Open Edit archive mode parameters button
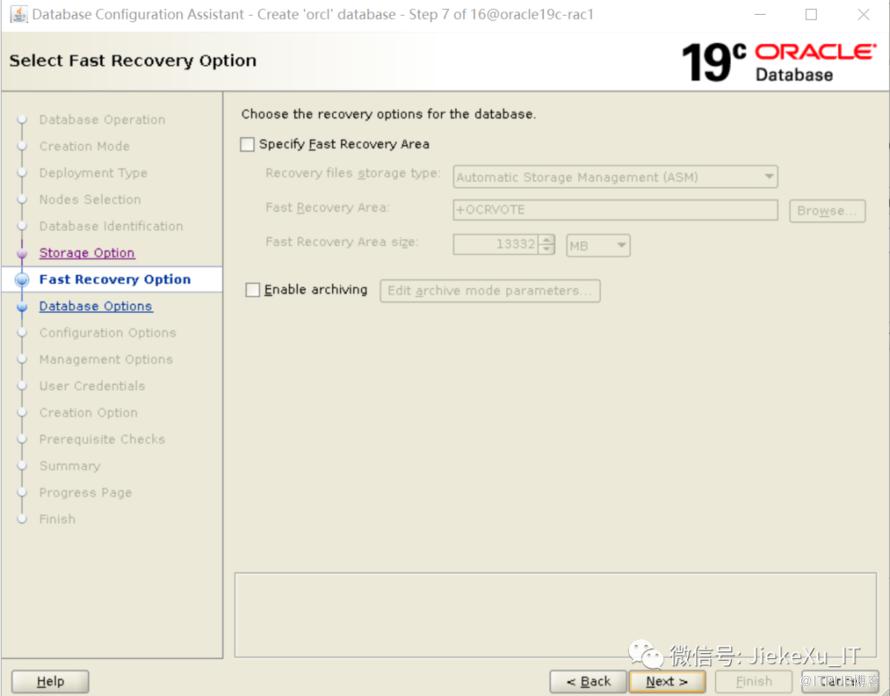 tap(490, 291)
